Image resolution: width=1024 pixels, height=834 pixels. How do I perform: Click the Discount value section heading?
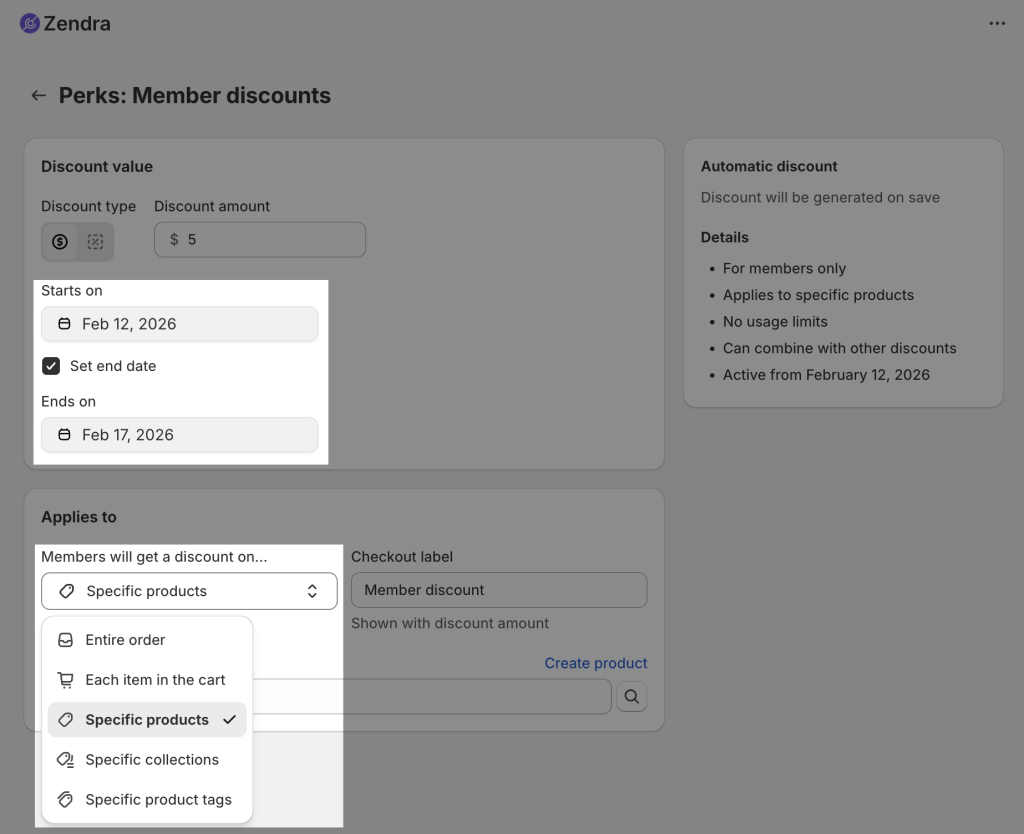97,167
